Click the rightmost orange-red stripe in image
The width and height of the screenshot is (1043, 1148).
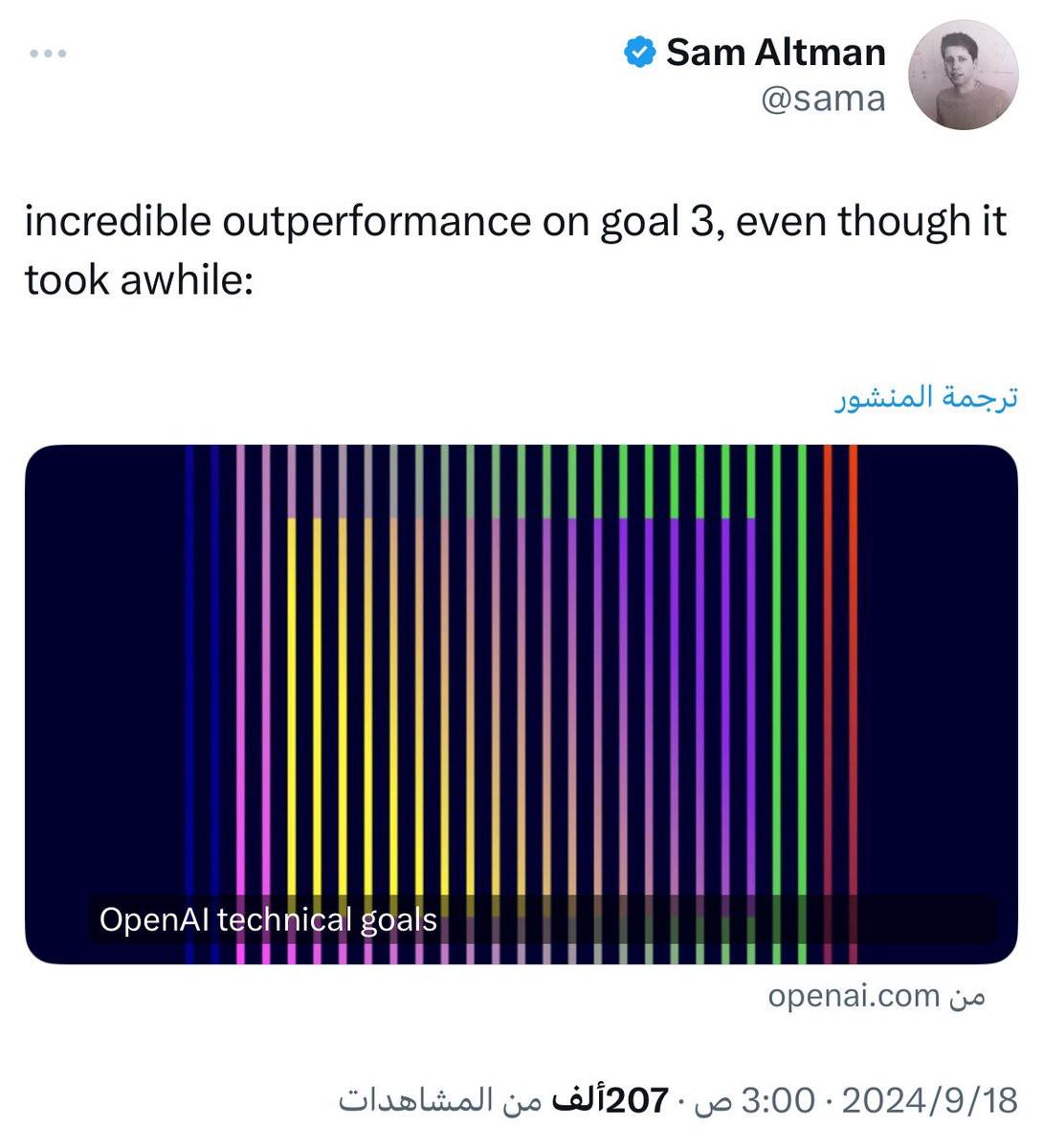tap(853, 670)
